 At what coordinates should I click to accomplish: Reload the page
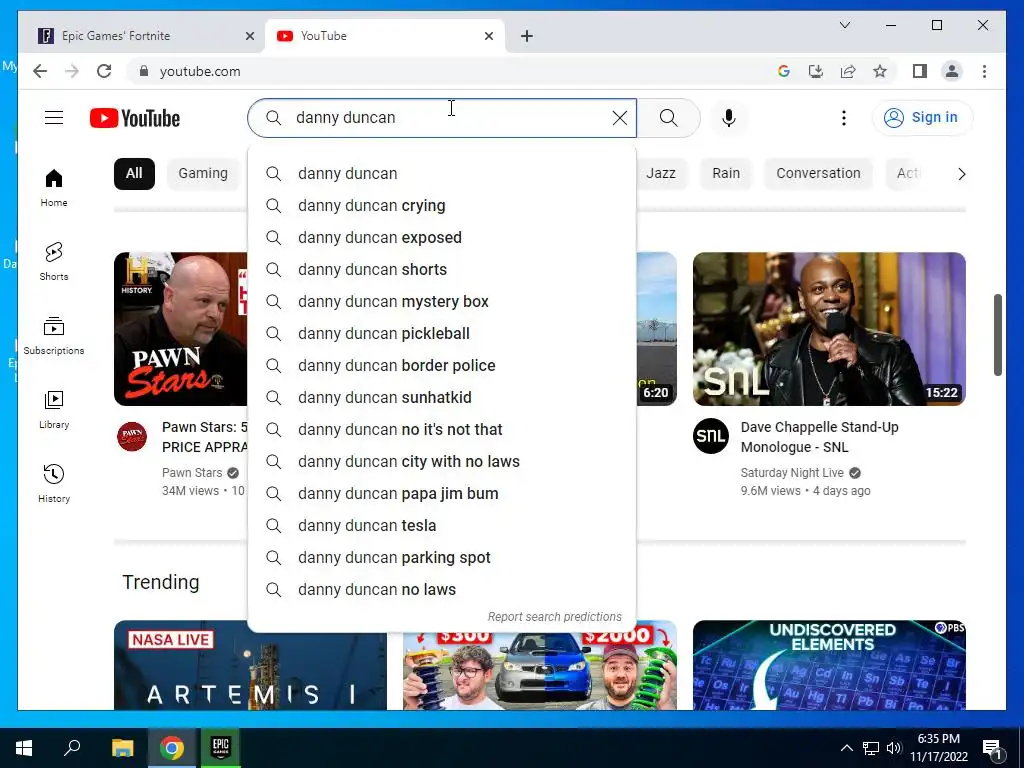[104, 71]
